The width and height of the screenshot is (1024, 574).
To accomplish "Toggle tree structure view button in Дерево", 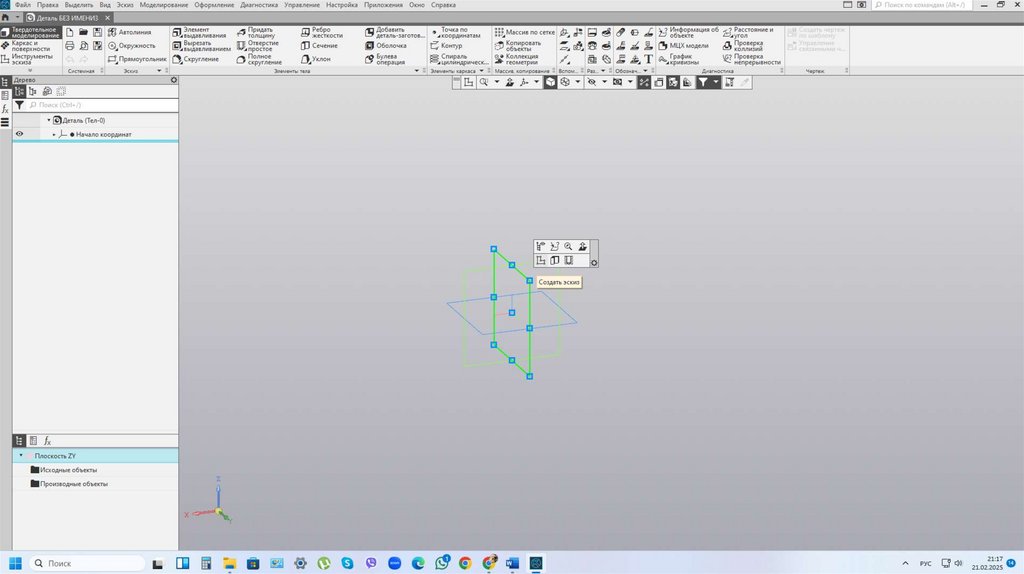I will point(19,91).
